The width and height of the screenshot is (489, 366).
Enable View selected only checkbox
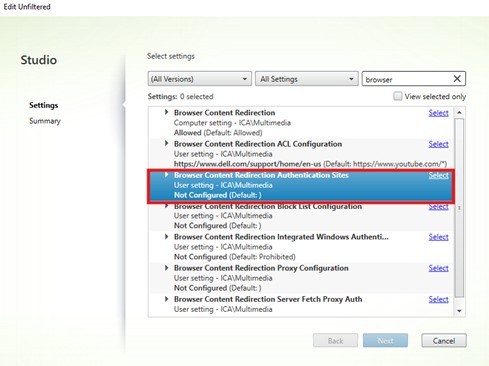pyautogui.click(x=398, y=96)
